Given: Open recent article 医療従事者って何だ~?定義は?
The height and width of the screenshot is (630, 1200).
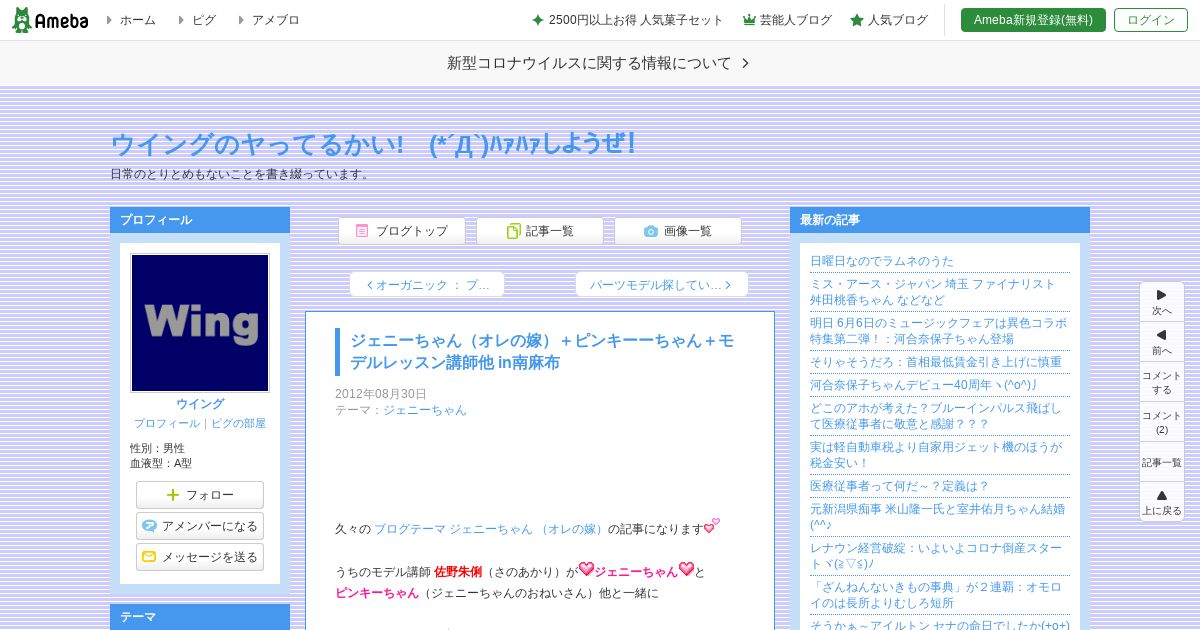Looking at the screenshot, I should [899, 486].
